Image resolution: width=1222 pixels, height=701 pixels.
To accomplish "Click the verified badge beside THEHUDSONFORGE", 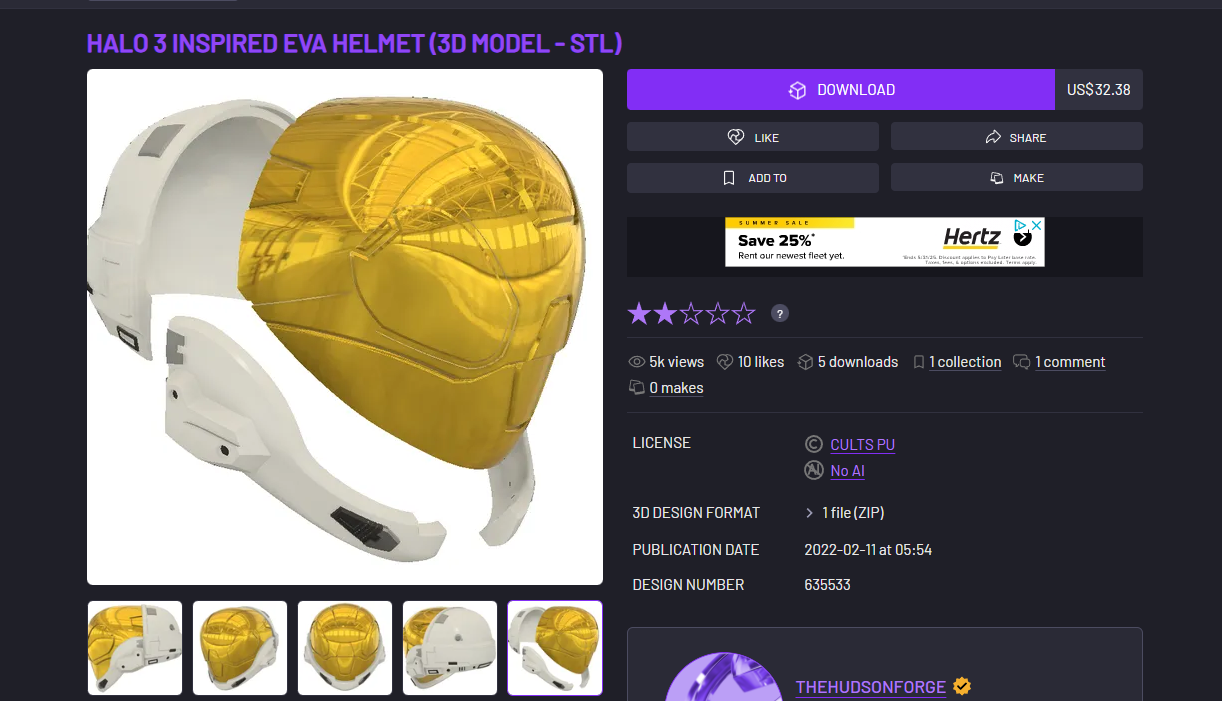I will [x=962, y=686].
